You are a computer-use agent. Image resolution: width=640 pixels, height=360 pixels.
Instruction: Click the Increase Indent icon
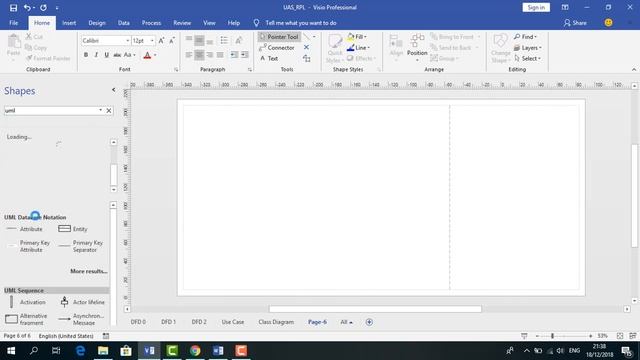pyautogui.click(x=244, y=55)
